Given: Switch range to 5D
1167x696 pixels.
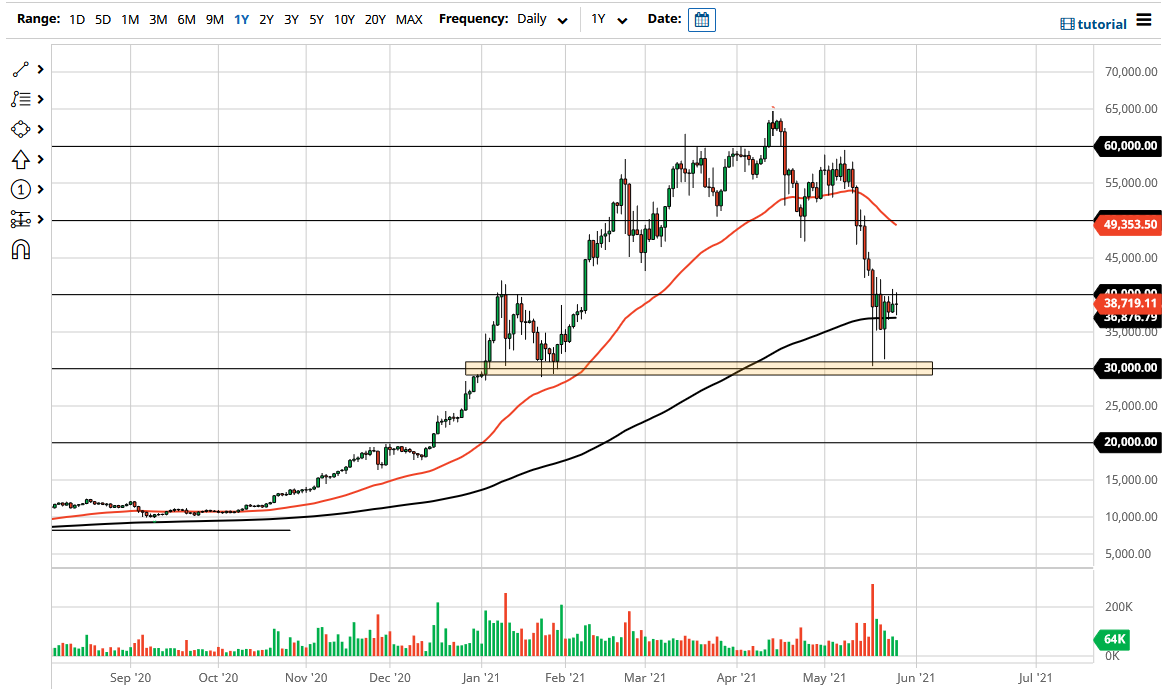Looking at the screenshot, I should click(x=102, y=19).
